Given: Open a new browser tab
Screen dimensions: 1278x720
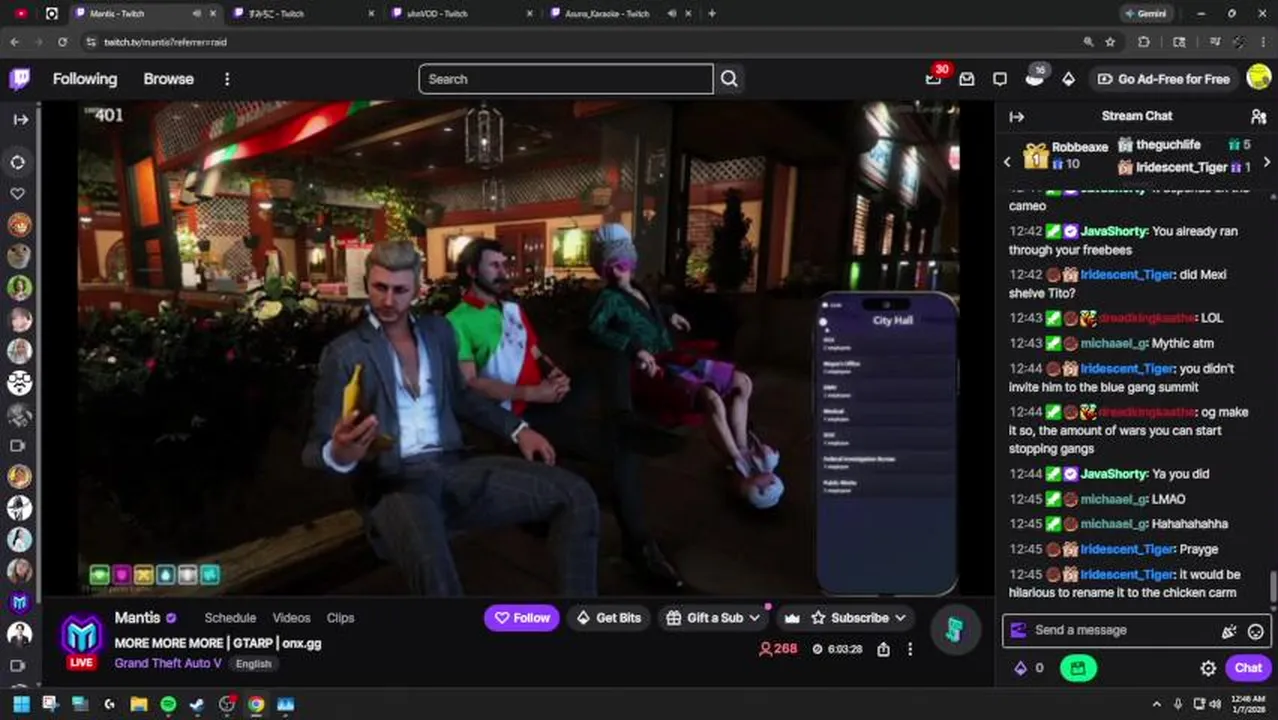Looking at the screenshot, I should tap(712, 14).
